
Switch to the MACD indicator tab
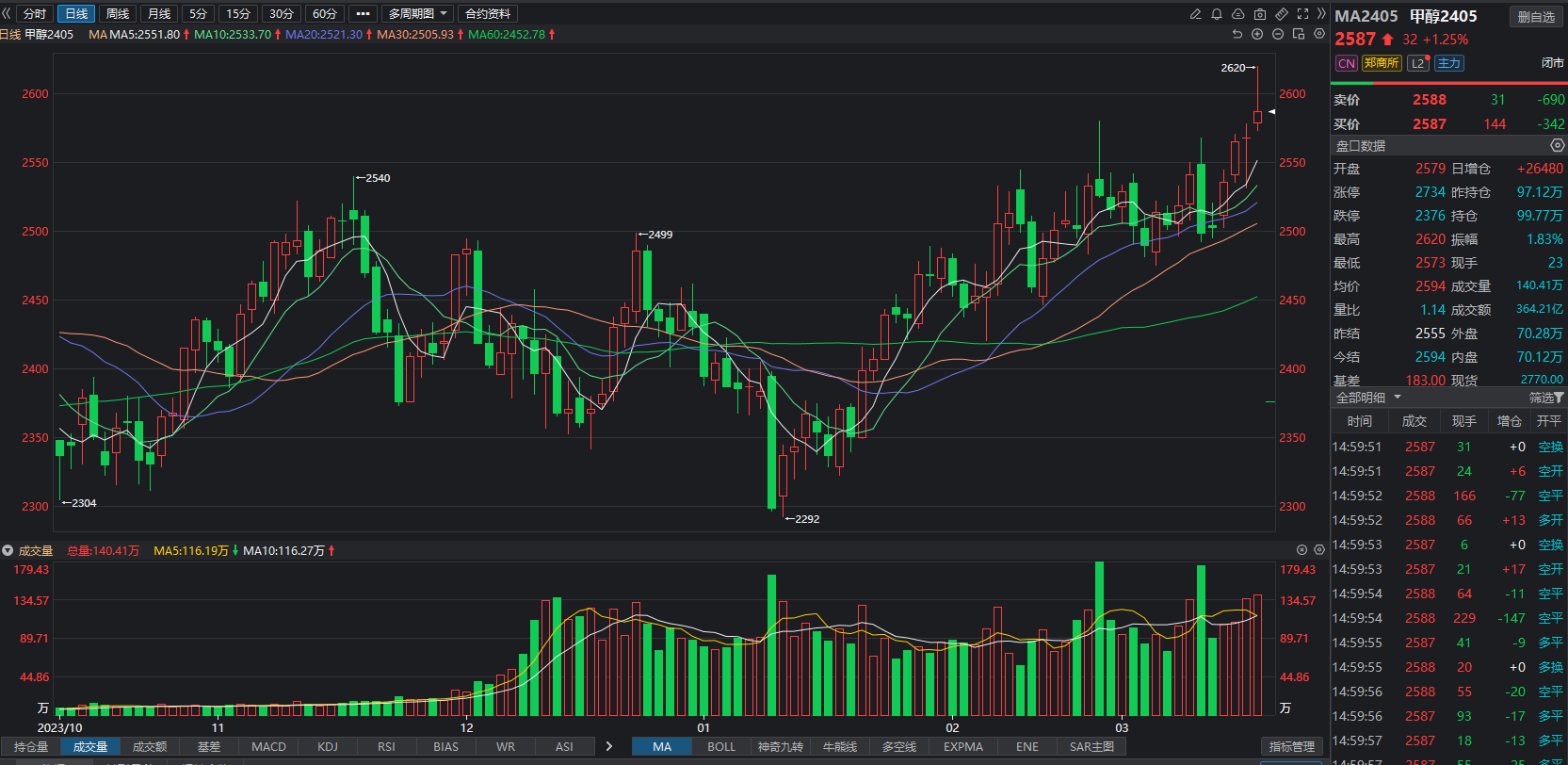(x=268, y=746)
